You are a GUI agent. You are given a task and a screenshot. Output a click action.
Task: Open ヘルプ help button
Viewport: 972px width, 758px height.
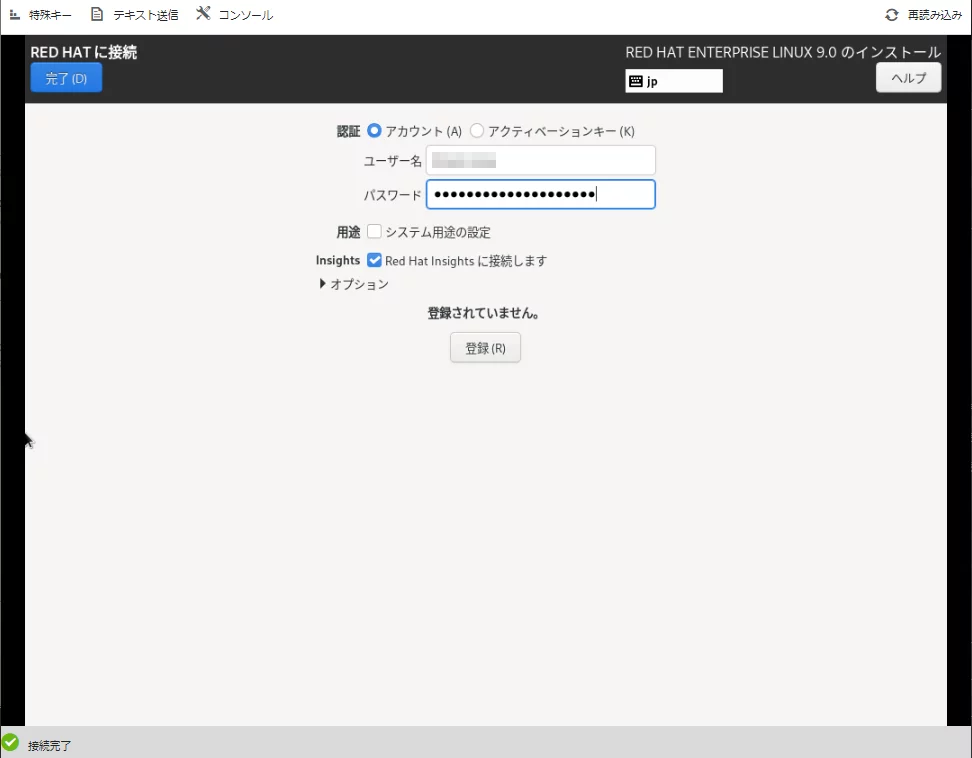click(908, 78)
